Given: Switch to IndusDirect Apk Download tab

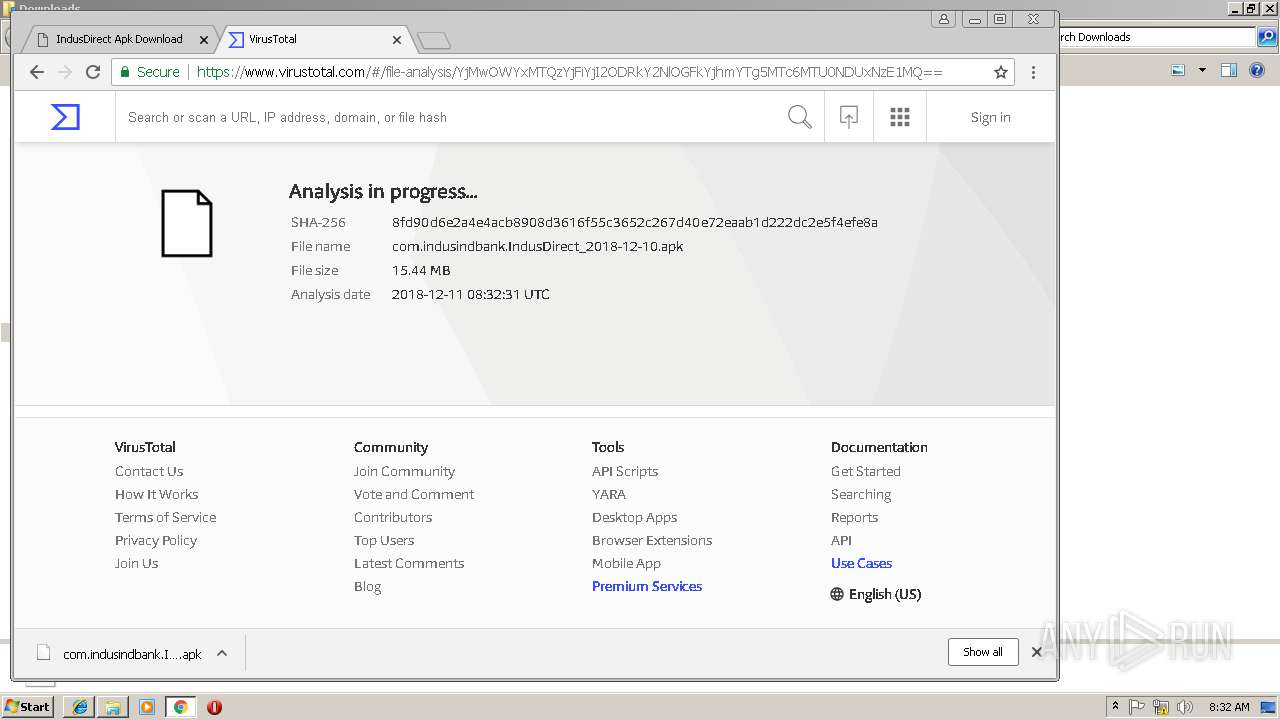Looking at the screenshot, I should [x=118, y=39].
